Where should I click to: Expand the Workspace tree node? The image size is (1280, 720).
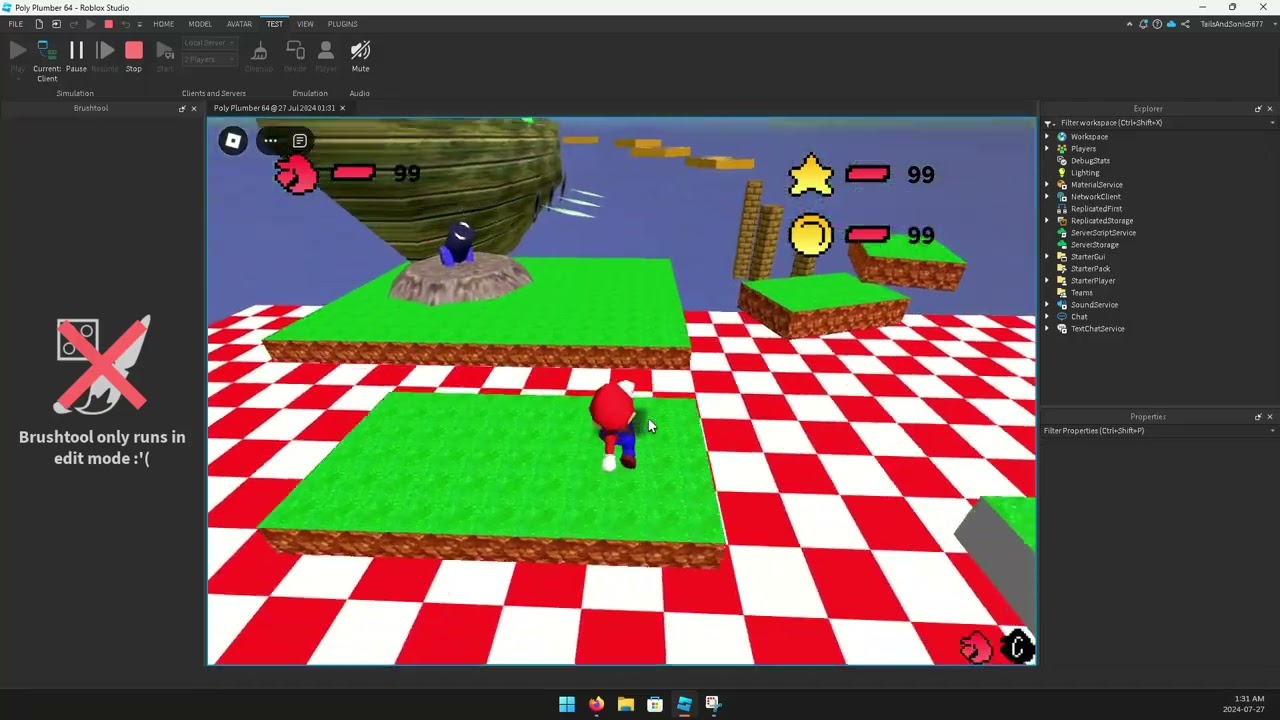(1047, 137)
